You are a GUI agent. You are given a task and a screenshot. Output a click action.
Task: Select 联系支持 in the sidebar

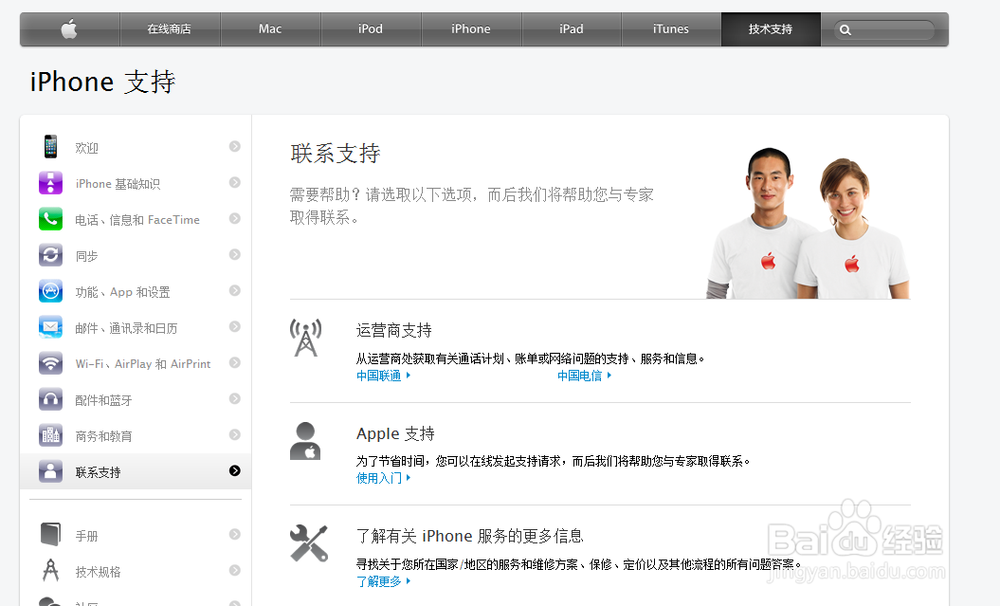pyautogui.click(x=98, y=472)
